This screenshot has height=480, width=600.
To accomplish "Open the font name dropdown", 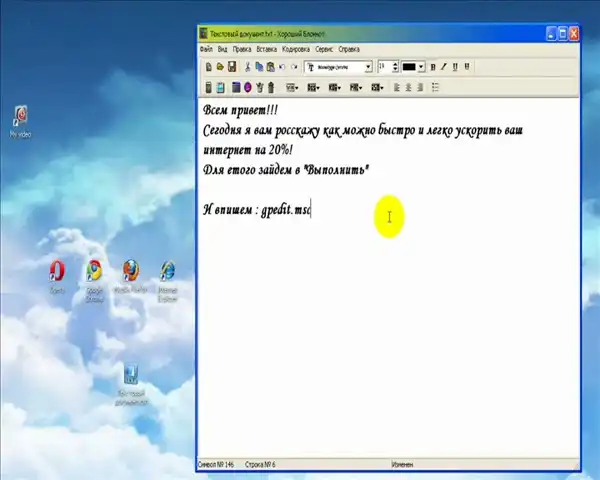I will [x=368, y=67].
